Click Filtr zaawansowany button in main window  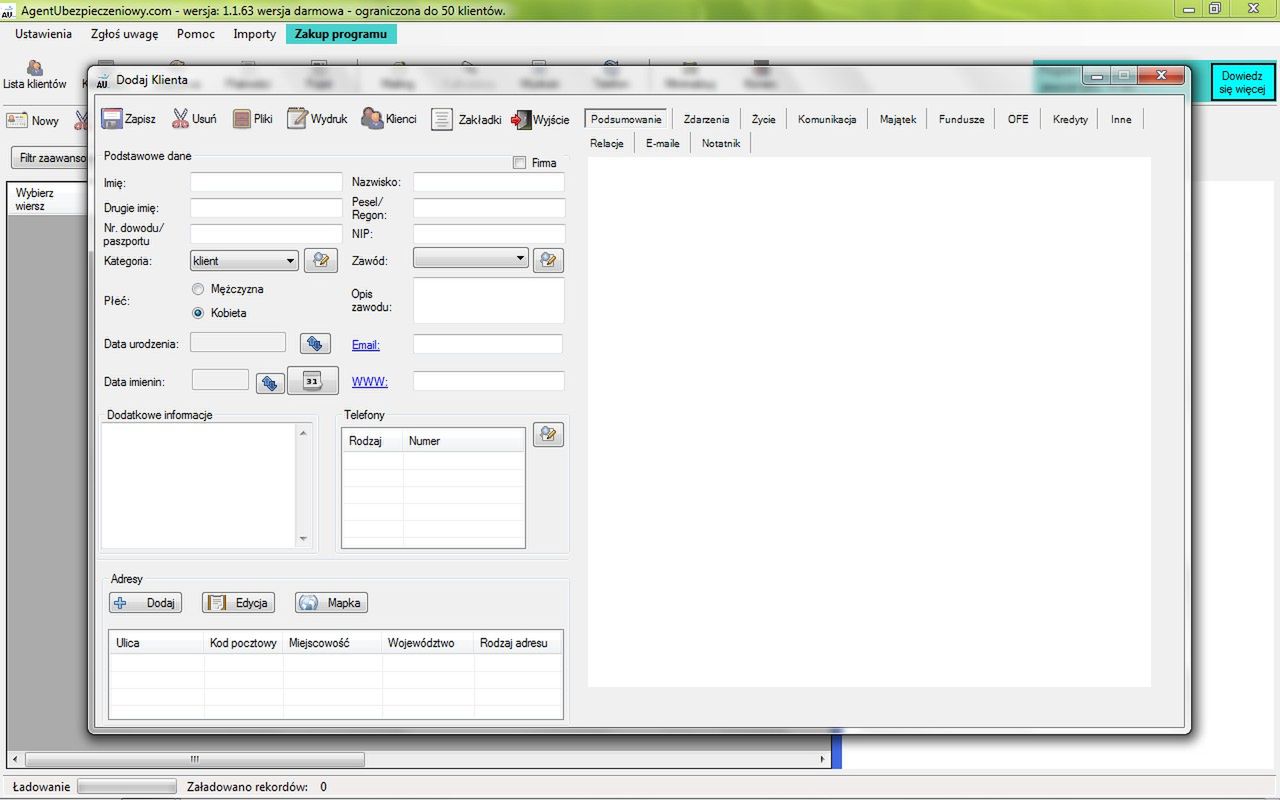click(x=50, y=158)
